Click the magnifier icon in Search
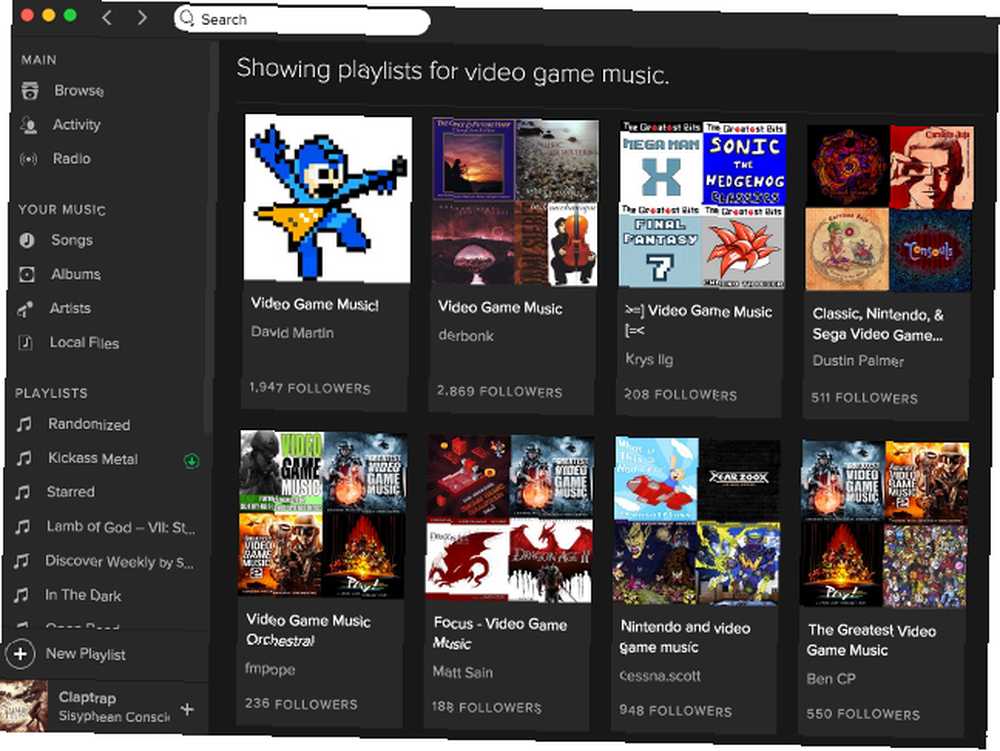Image resolution: width=1000 pixels, height=751 pixels. pyautogui.click(x=186, y=18)
